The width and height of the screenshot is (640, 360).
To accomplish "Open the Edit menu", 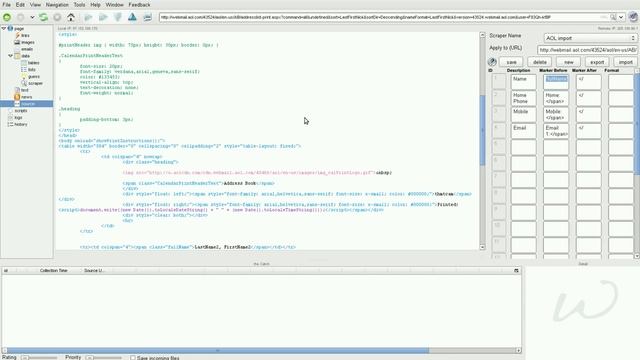I will click(20, 5).
